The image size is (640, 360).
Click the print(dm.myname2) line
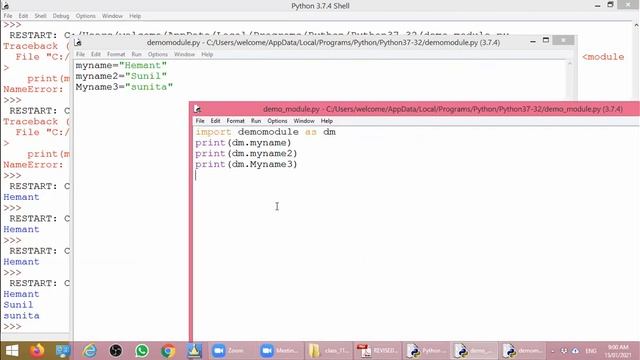[x=246, y=153]
